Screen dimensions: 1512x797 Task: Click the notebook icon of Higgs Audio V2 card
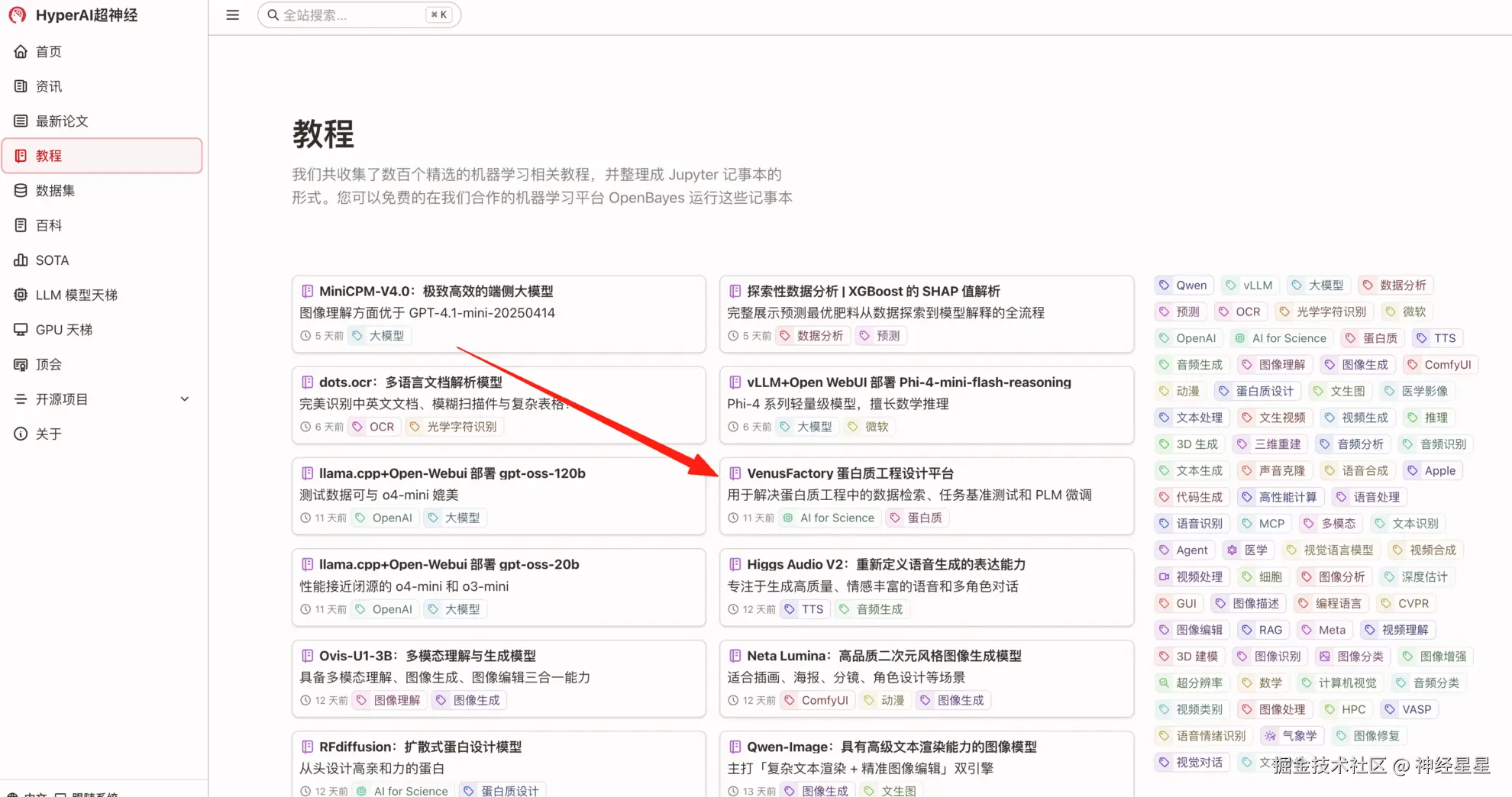(x=735, y=565)
